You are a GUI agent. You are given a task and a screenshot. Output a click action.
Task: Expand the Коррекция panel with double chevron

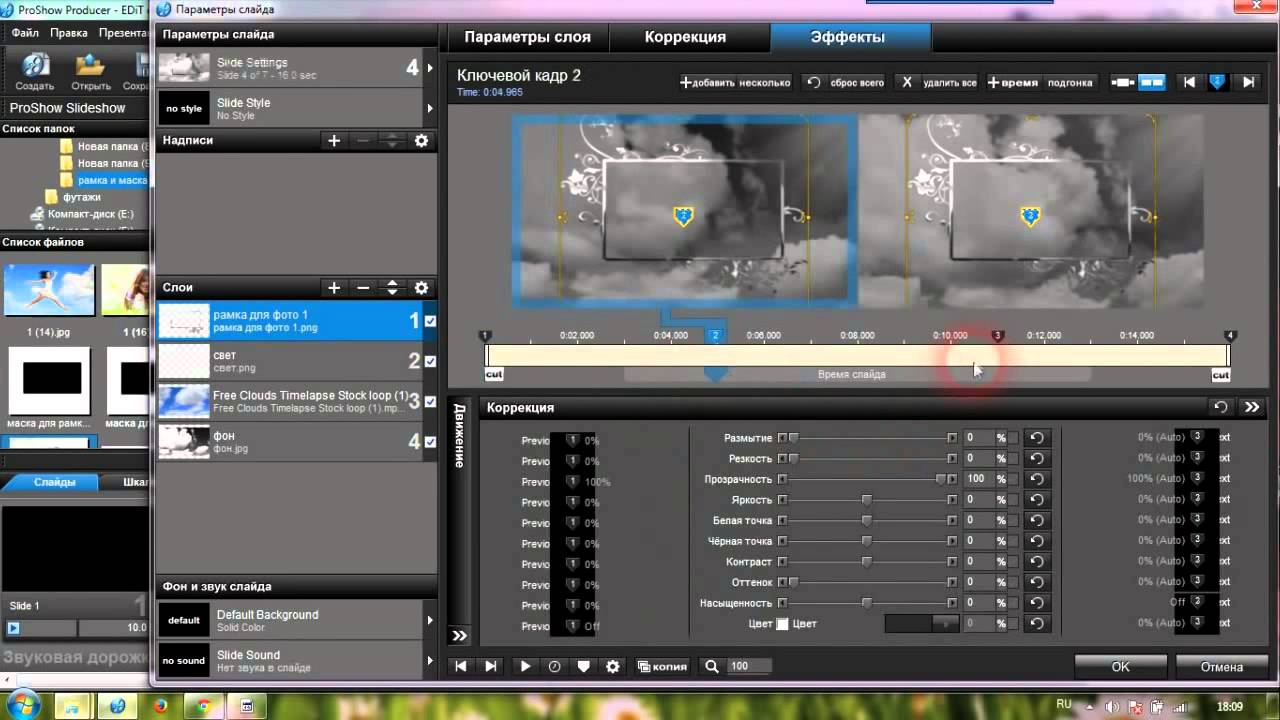tap(1252, 407)
